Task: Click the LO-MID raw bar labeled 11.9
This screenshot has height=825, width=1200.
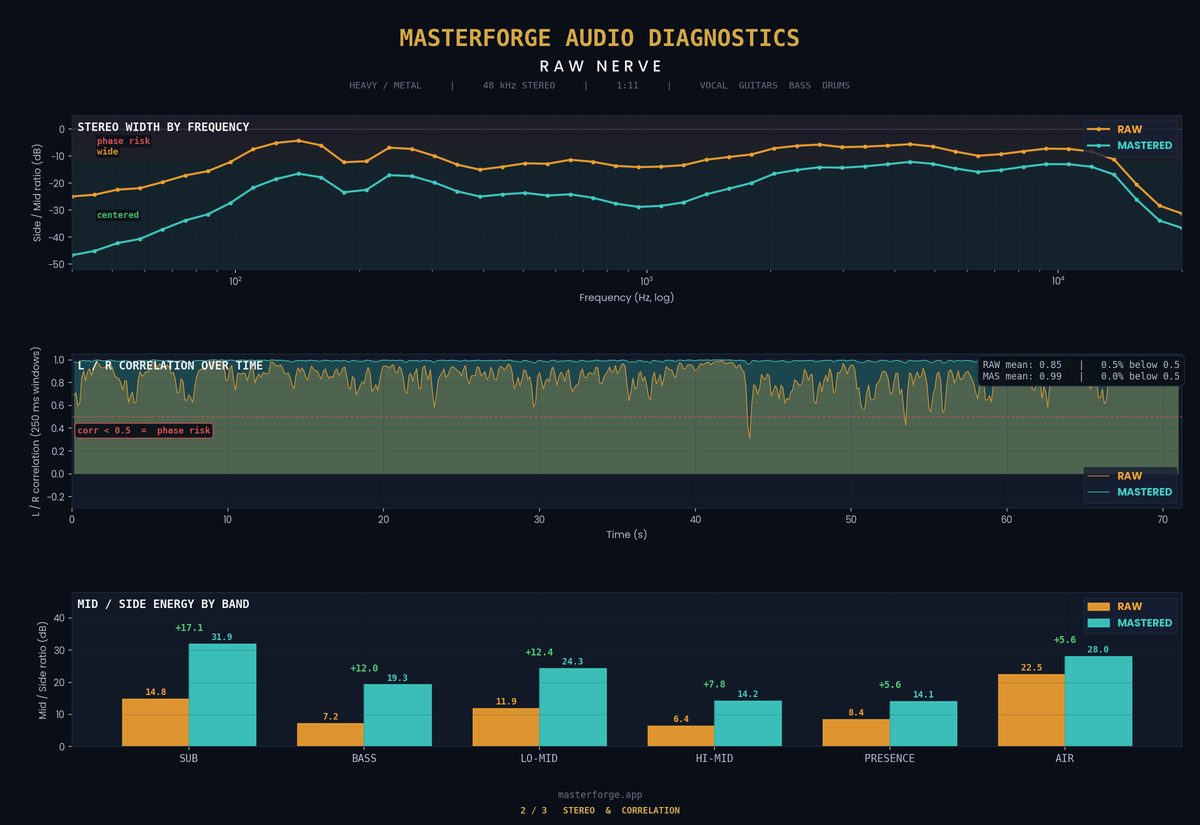Action: tap(506, 727)
